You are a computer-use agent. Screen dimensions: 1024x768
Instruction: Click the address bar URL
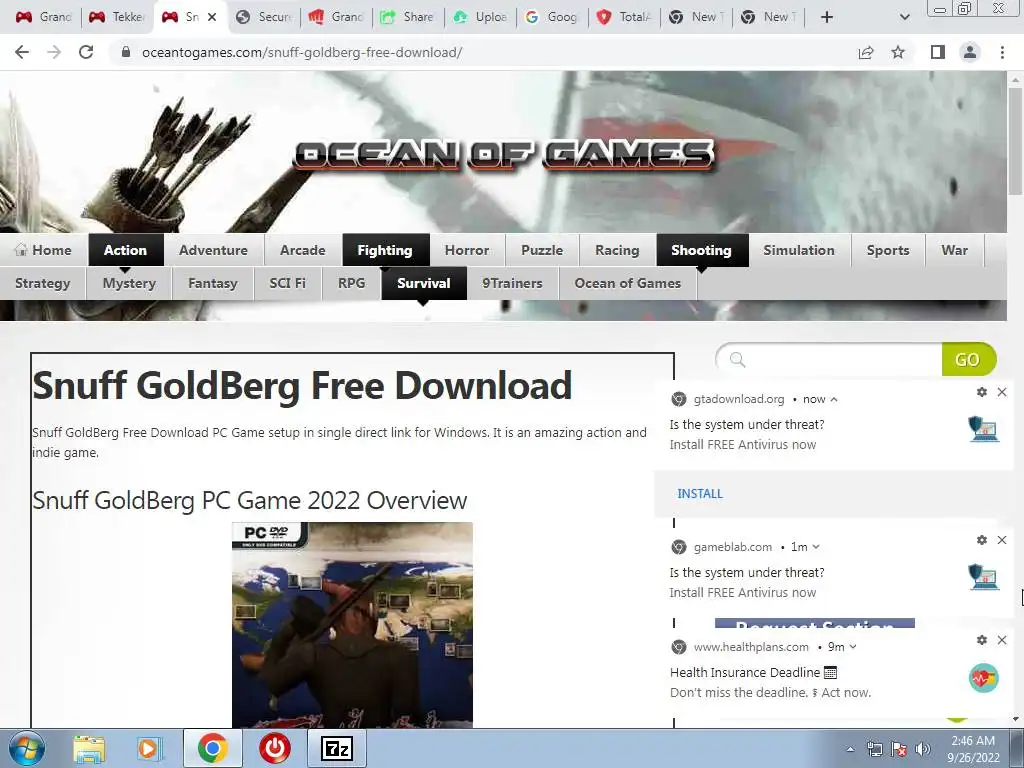[302, 52]
